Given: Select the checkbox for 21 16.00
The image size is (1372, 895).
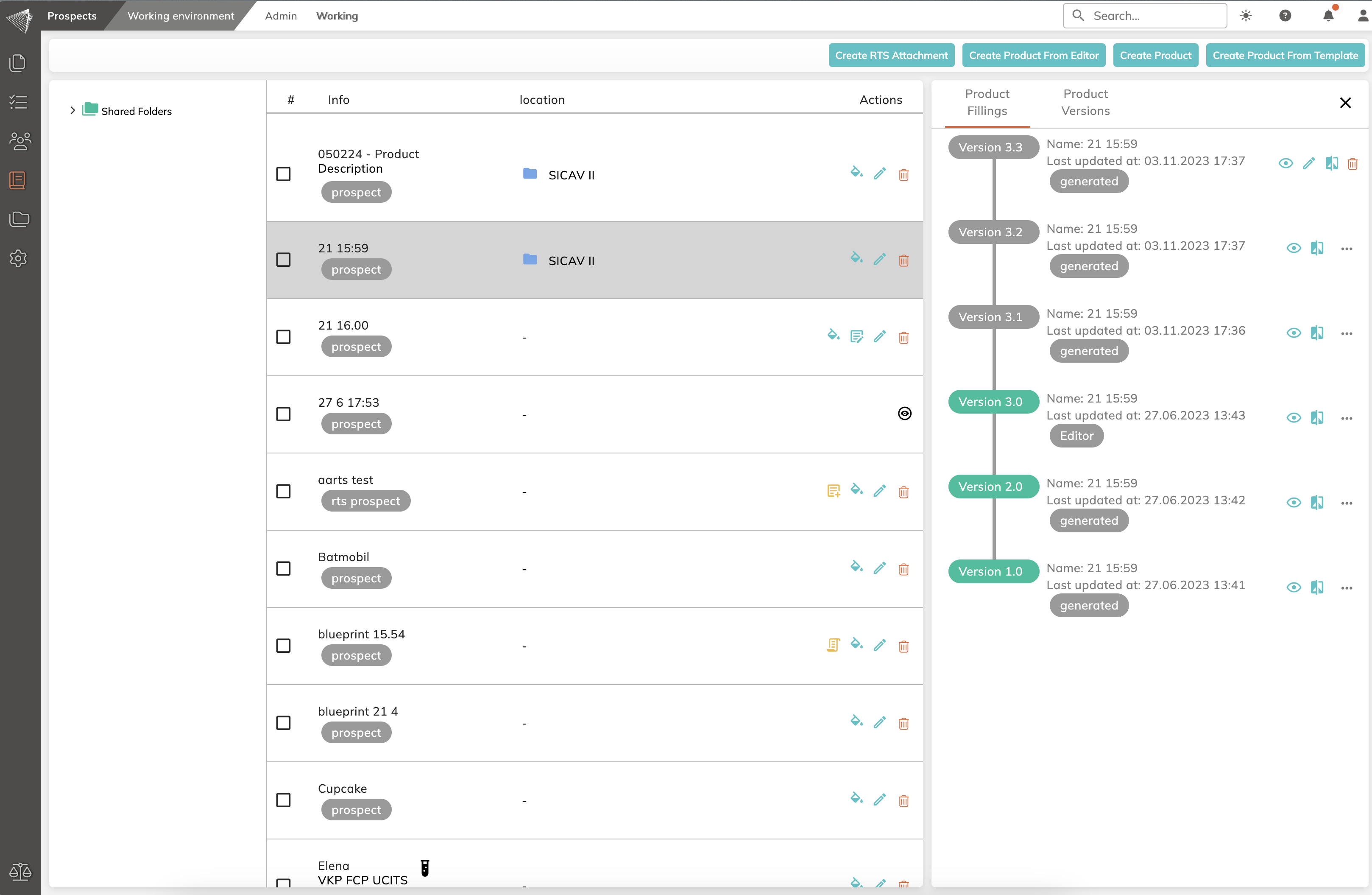Looking at the screenshot, I should tap(283, 337).
